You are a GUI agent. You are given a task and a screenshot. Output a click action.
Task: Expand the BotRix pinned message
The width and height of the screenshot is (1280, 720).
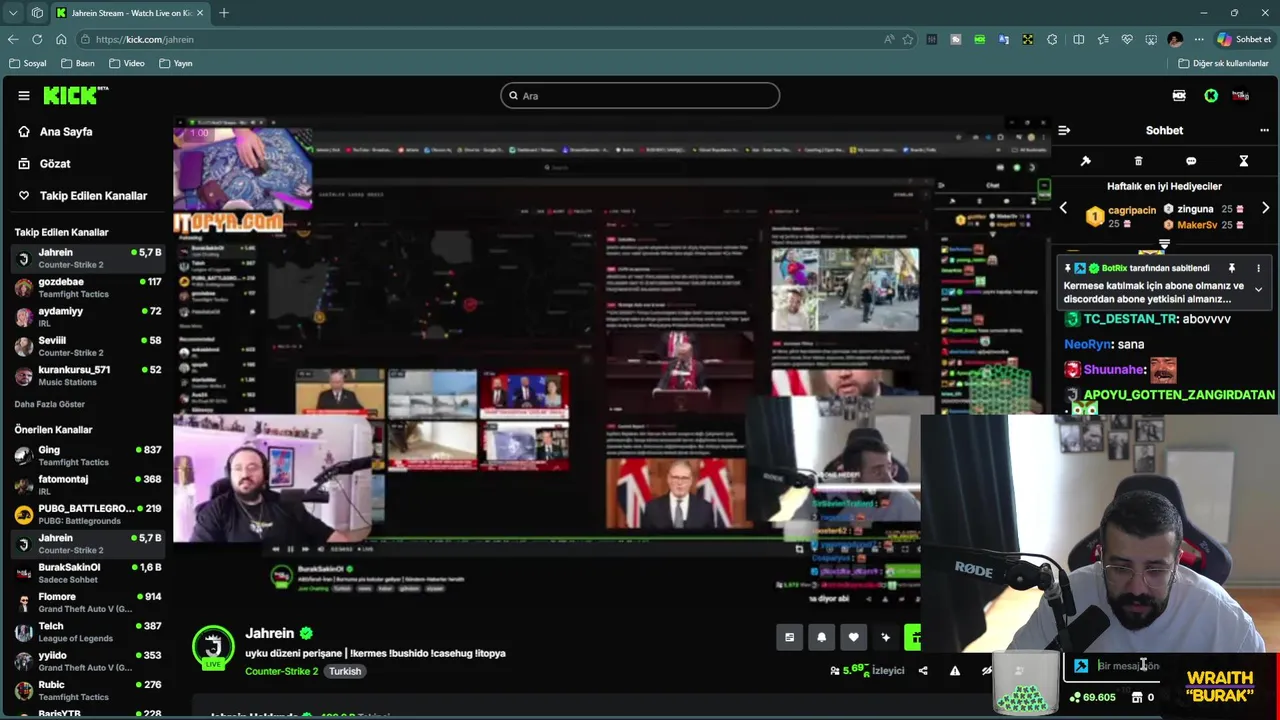tap(1258, 290)
